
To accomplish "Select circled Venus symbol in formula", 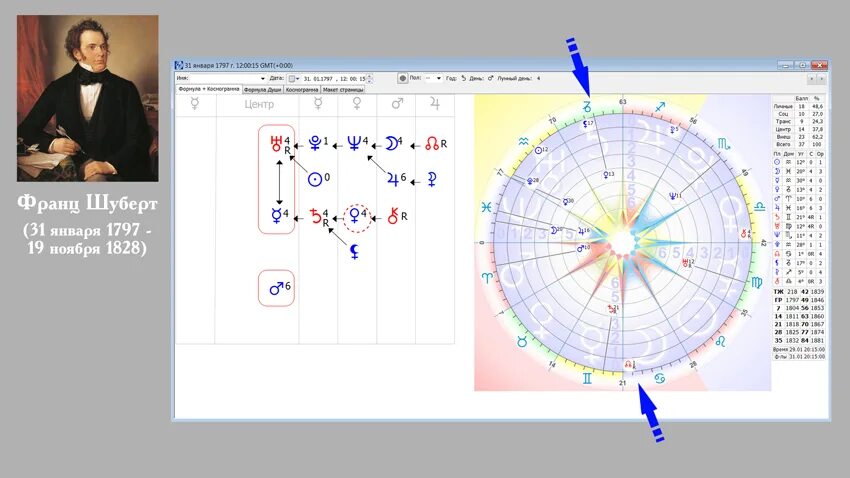I will [357, 217].
